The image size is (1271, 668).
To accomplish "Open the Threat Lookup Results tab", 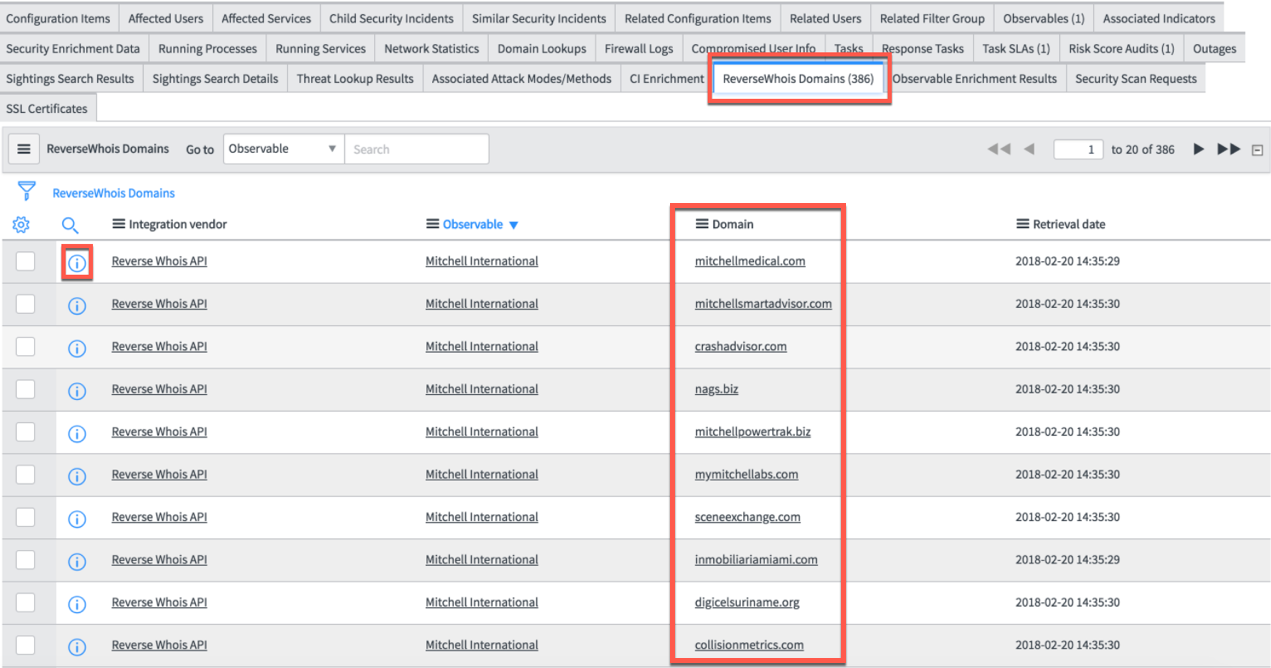I will coord(355,78).
